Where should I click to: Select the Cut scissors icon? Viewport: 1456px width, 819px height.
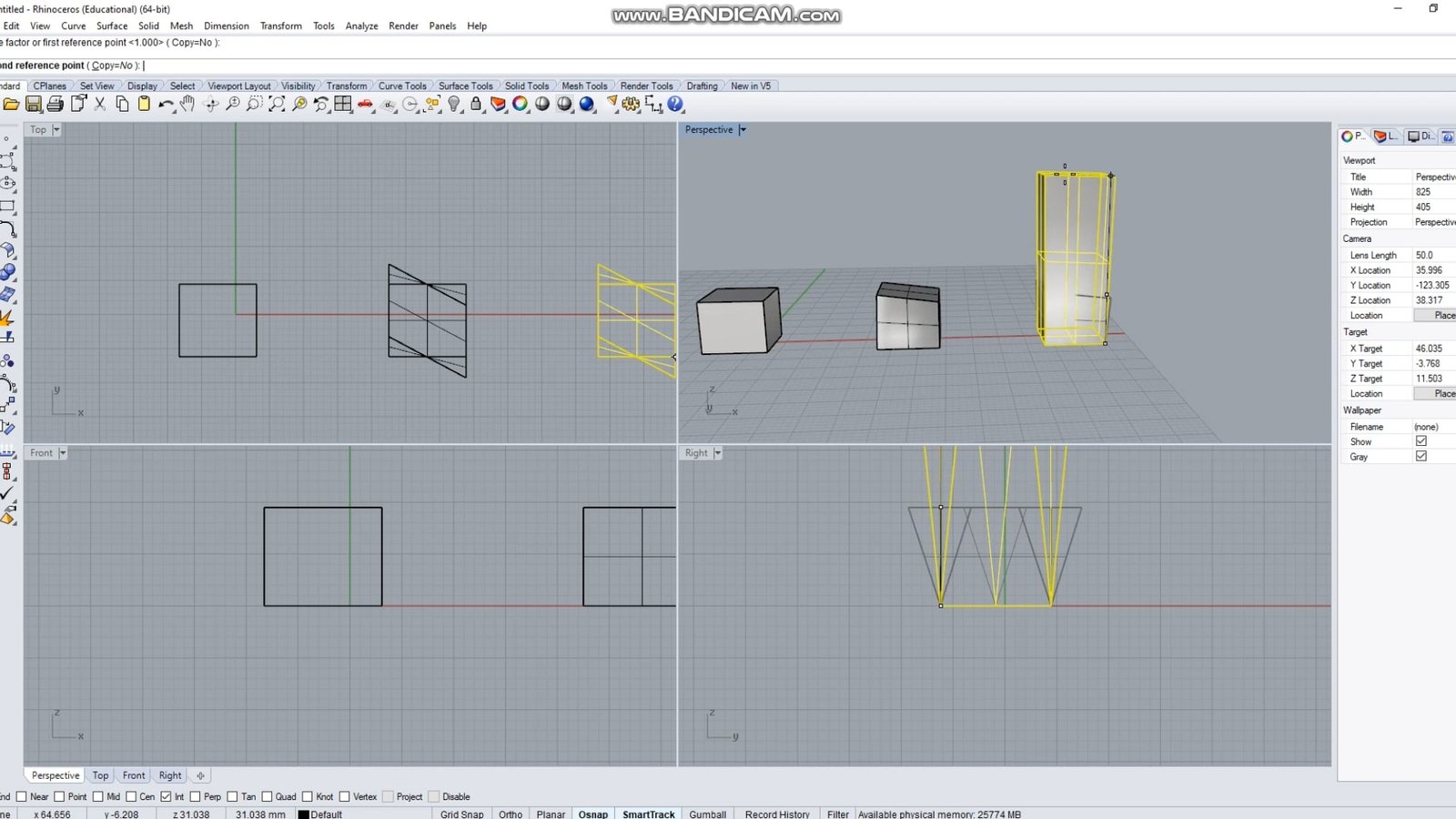[100, 105]
